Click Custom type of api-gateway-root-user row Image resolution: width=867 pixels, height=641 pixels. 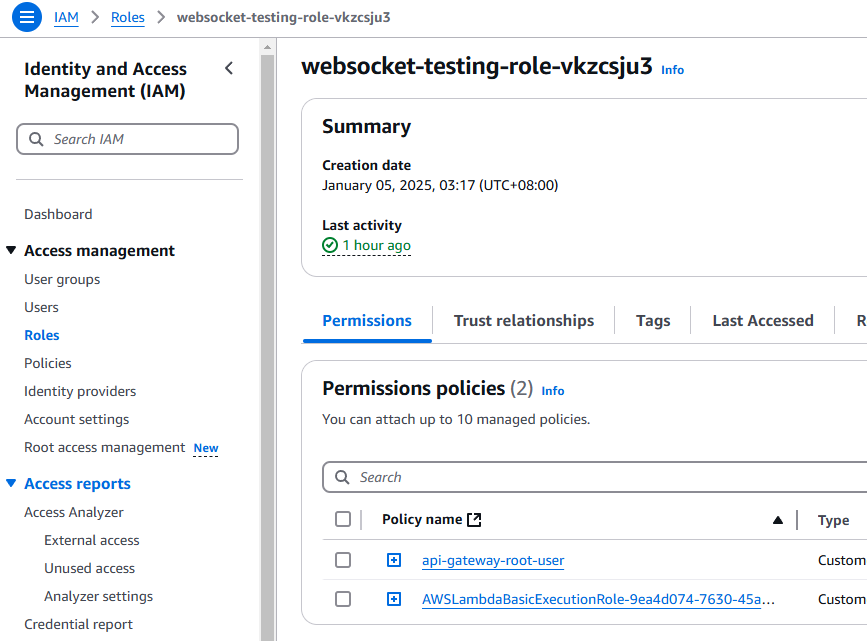pyautogui.click(x=842, y=560)
